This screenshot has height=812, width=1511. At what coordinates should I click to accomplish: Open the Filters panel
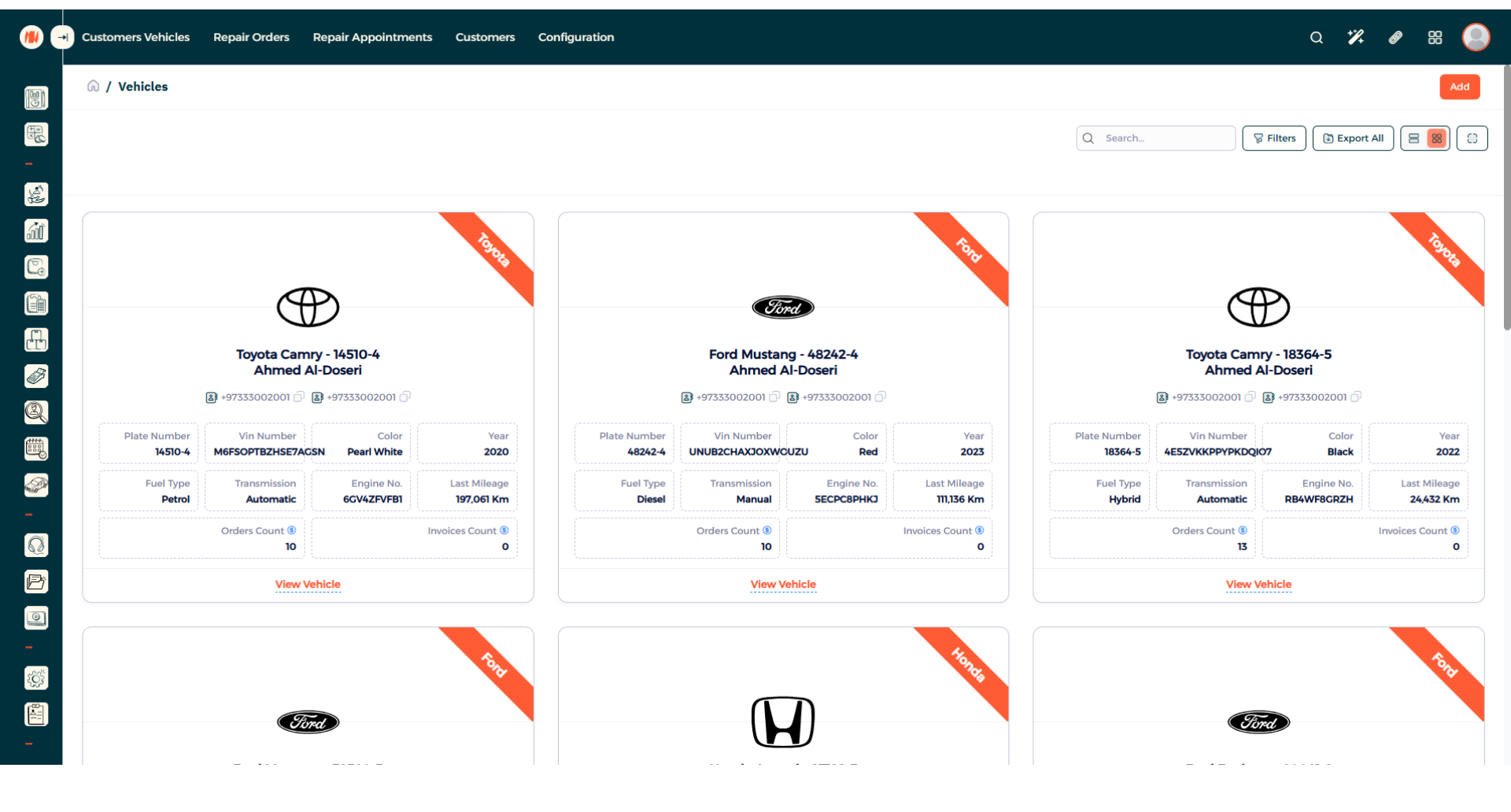click(x=1273, y=138)
